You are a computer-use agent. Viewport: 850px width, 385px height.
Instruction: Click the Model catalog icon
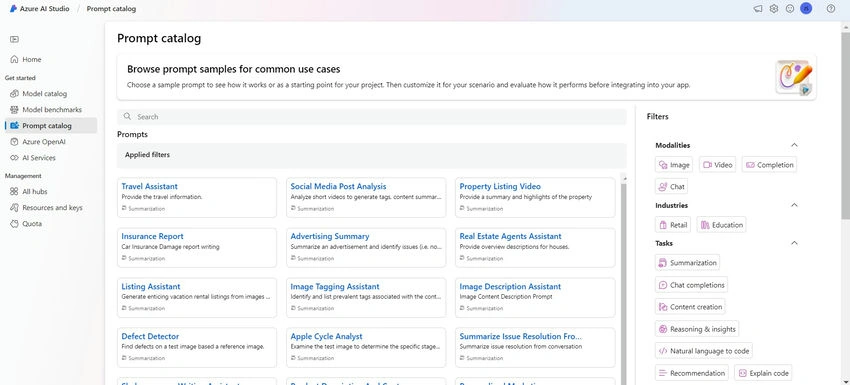[14, 94]
